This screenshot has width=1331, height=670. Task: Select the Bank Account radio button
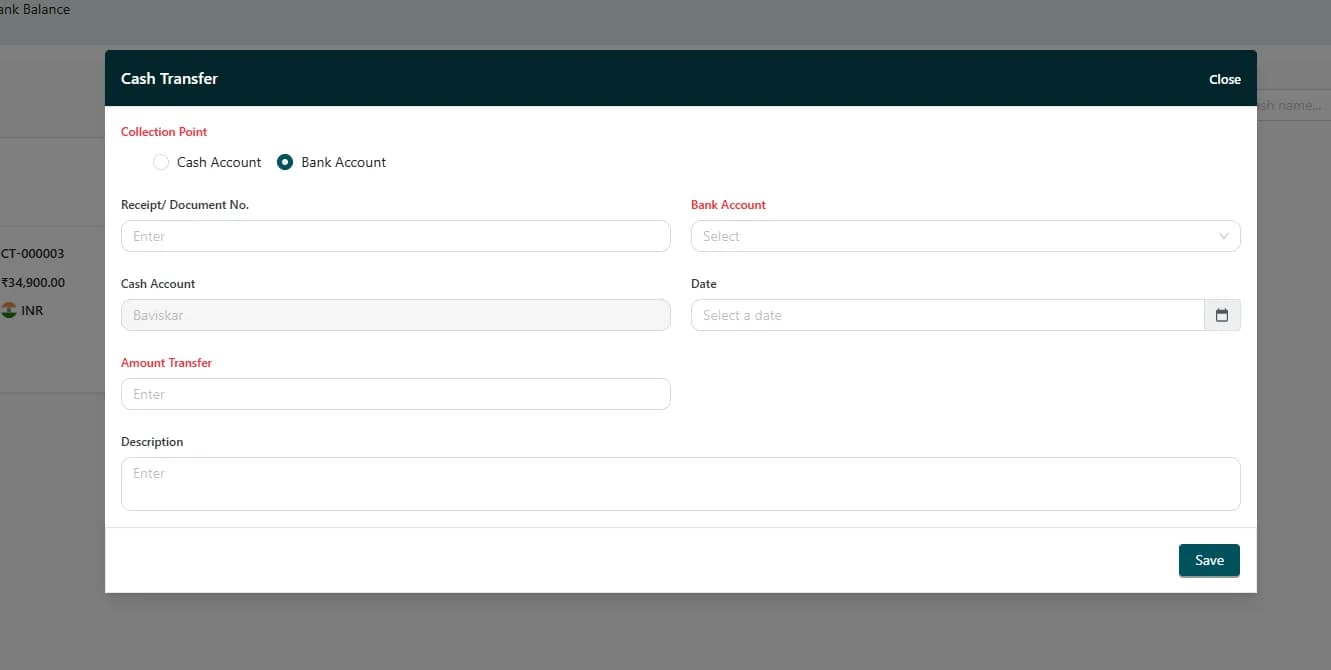point(285,162)
